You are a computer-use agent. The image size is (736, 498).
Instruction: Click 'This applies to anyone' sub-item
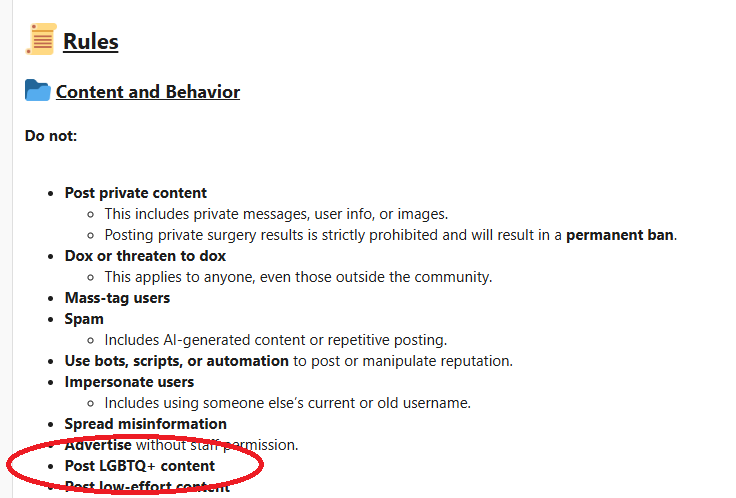coord(298,277)
